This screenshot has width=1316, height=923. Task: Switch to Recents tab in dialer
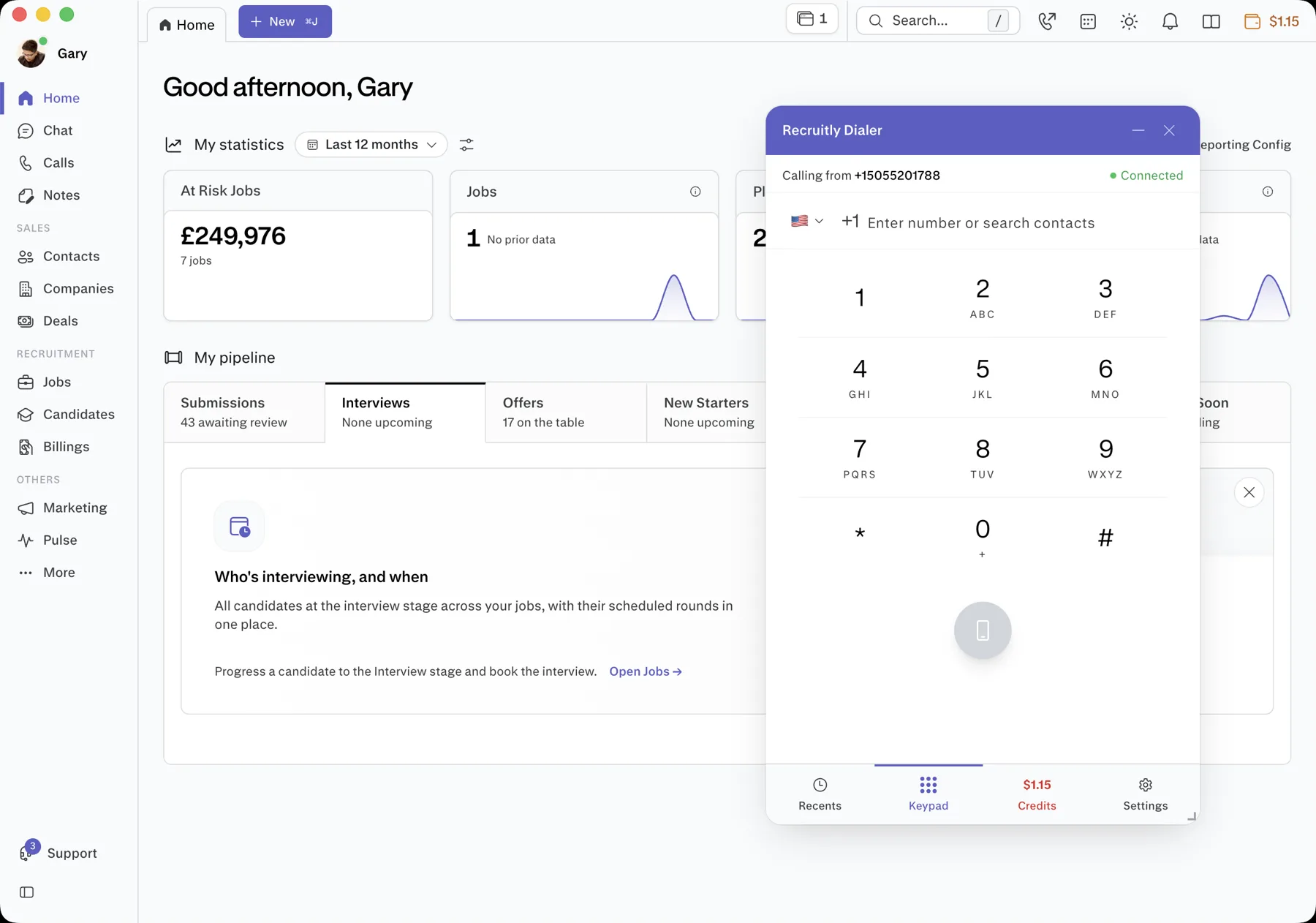click(x=820, y=794)
